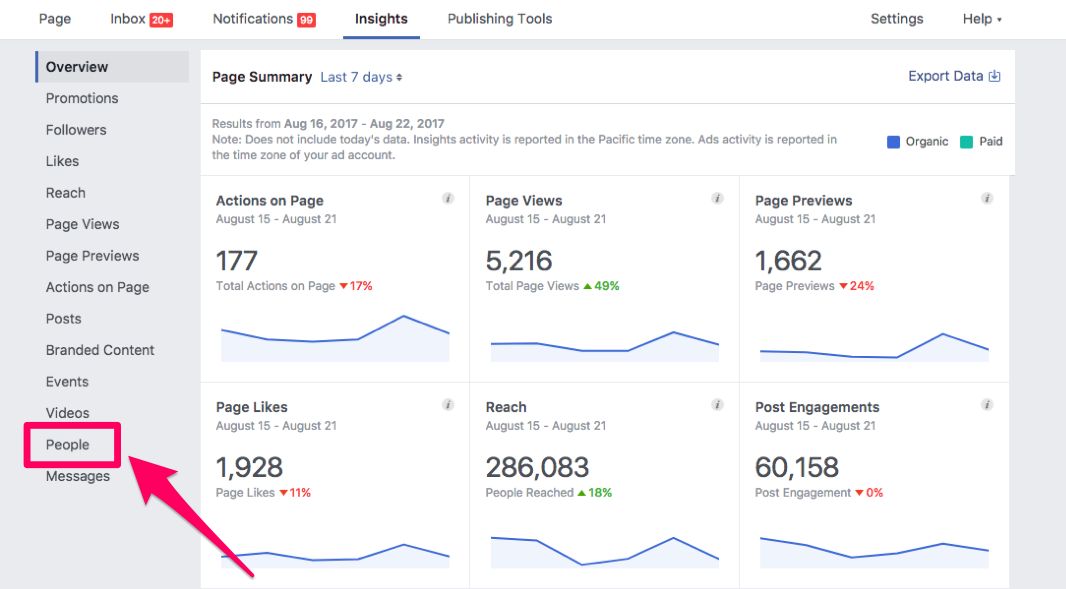Viewport: 1066px width, 589px height.
Task: Open the Last 7 days date range dropdown
Action: point(361,77)
